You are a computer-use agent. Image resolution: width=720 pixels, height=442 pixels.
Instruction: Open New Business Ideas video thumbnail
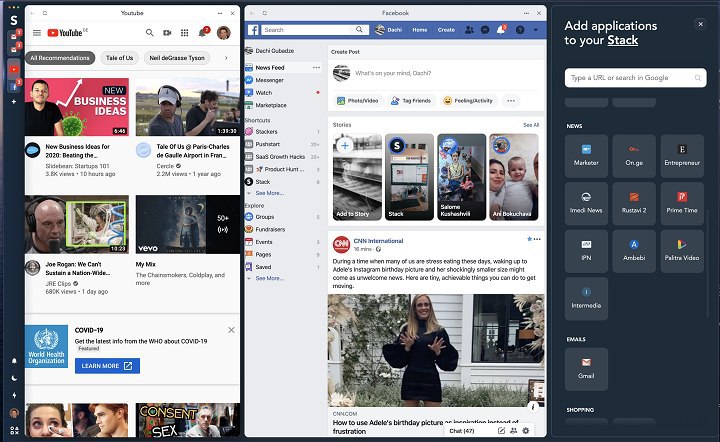77,107
